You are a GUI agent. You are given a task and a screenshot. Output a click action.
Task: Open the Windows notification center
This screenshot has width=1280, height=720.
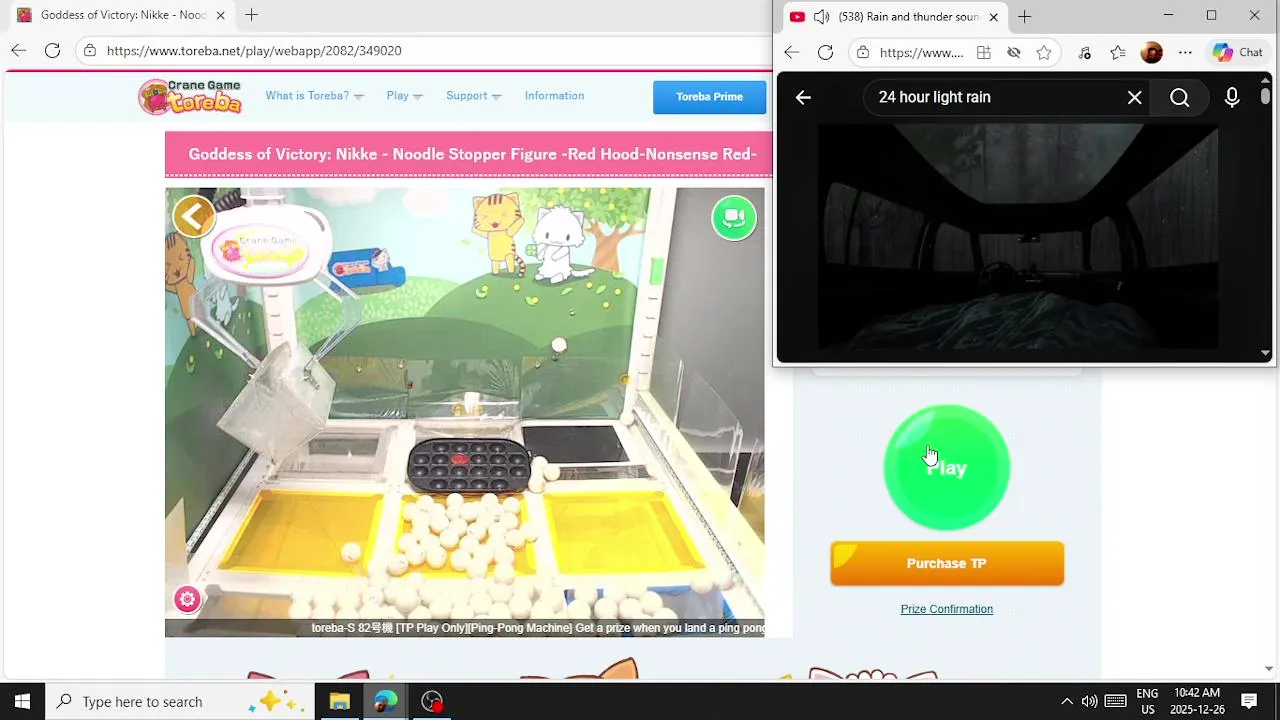click(x=1249, y=701)
